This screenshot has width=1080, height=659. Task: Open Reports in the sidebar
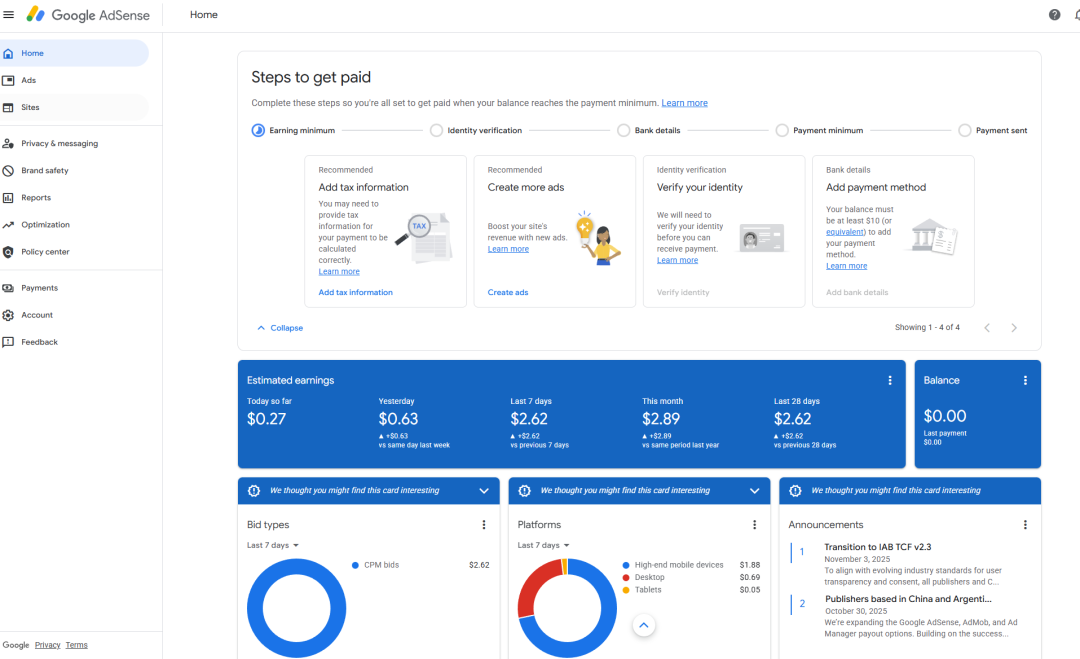pos(36,198)
